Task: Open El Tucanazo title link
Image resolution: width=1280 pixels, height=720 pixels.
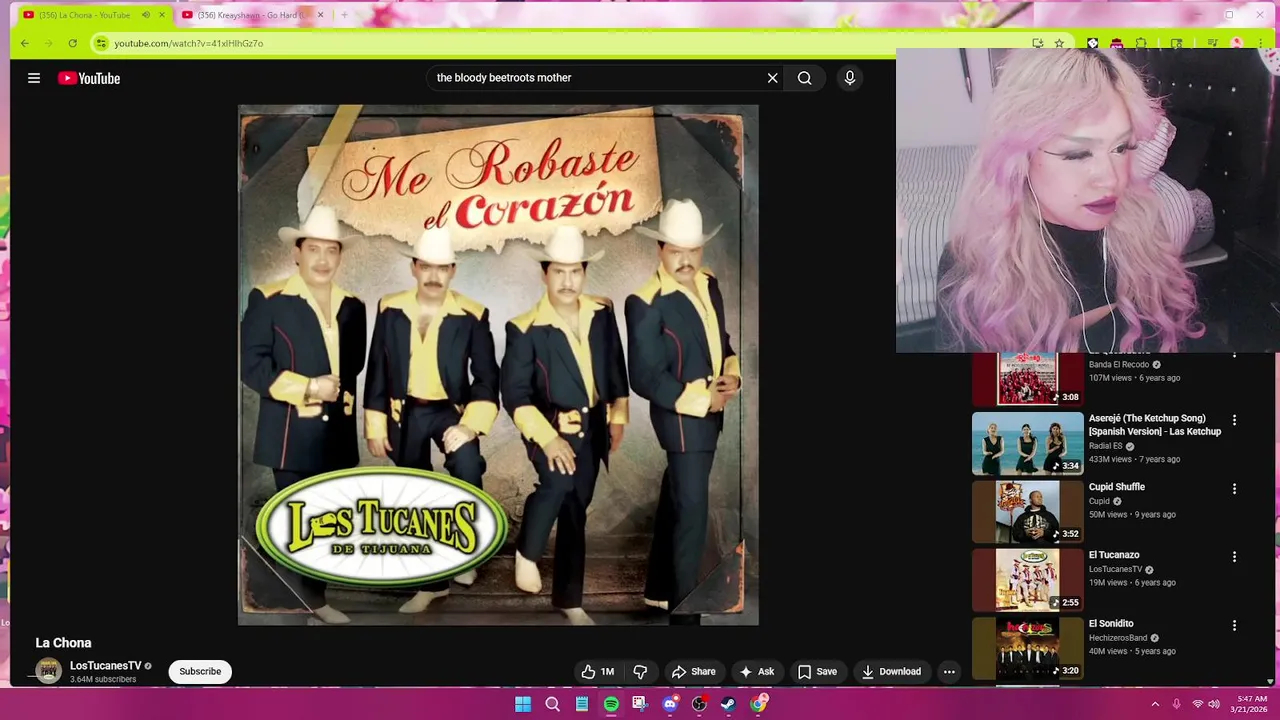Action: click(x=1114, y=555)
